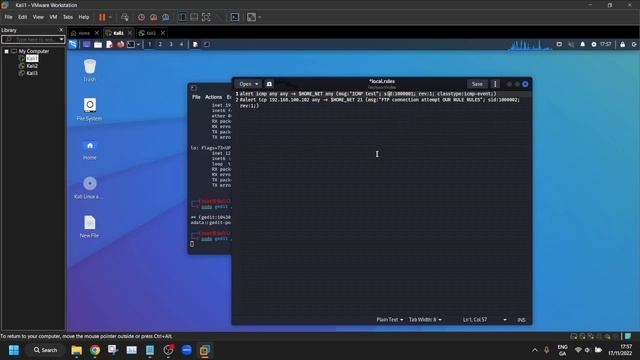Expand the terminal launcher dropdown arrow
Screen dimensions: 640x360
pos(139,44)
